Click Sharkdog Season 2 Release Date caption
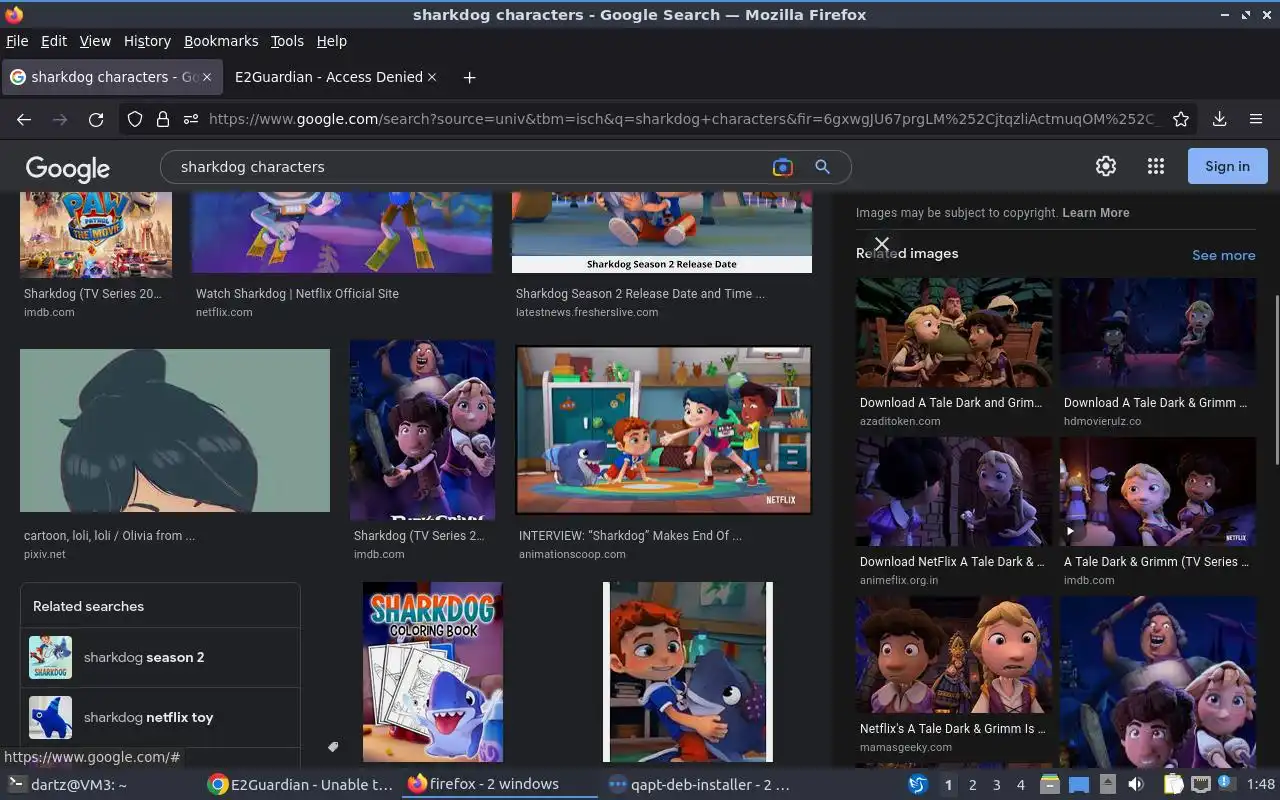 pos(640,294)
